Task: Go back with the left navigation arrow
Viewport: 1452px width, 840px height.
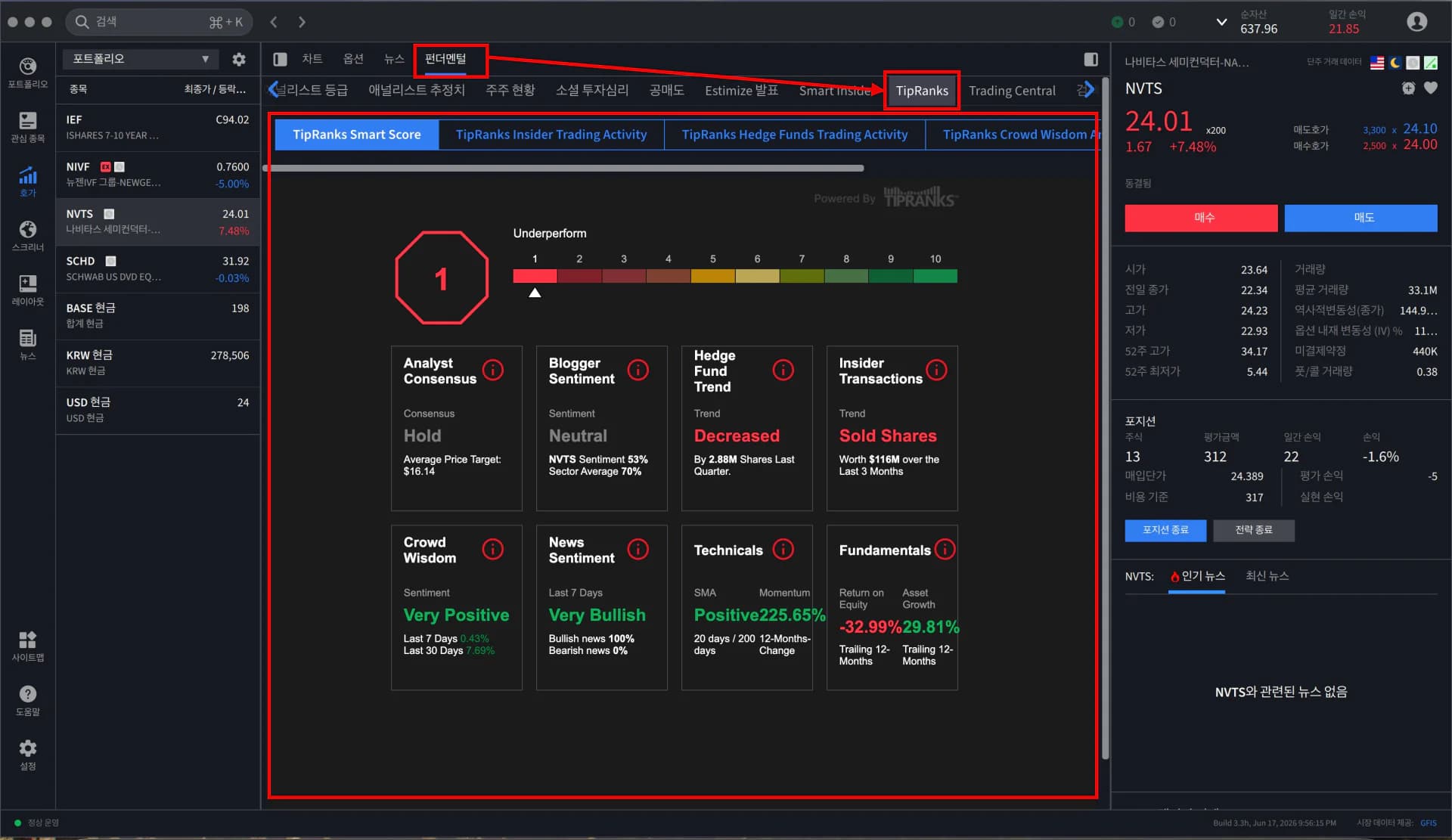Action: (x=274, y=22)
